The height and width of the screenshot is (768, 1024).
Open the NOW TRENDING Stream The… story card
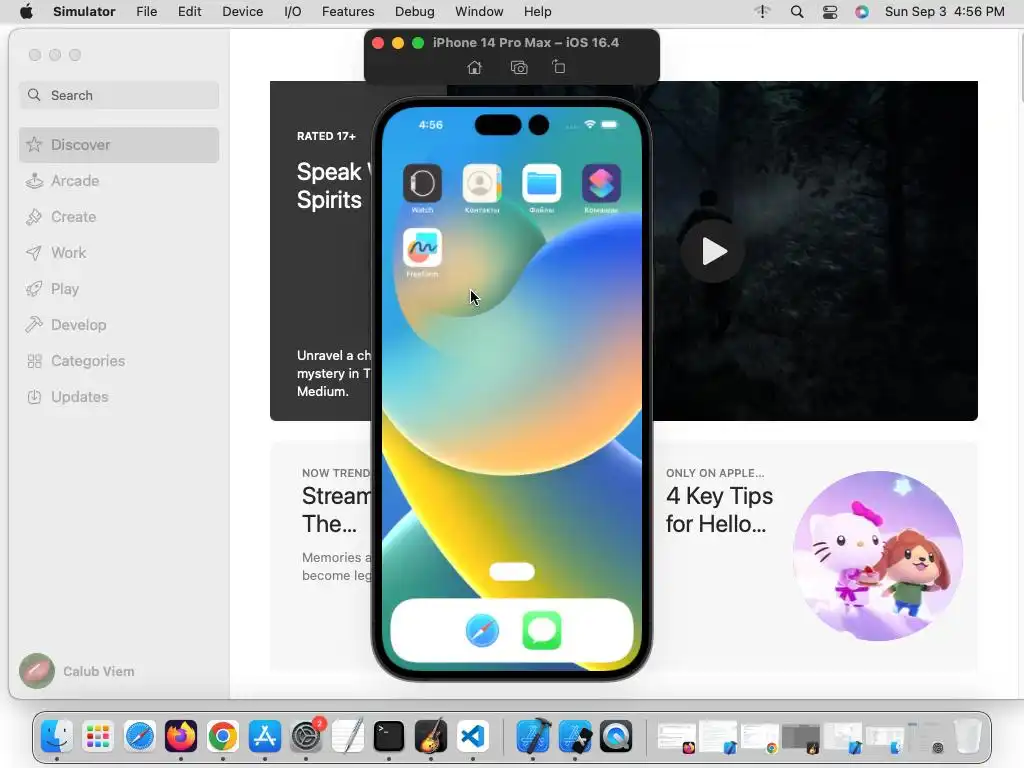point(321,556)
